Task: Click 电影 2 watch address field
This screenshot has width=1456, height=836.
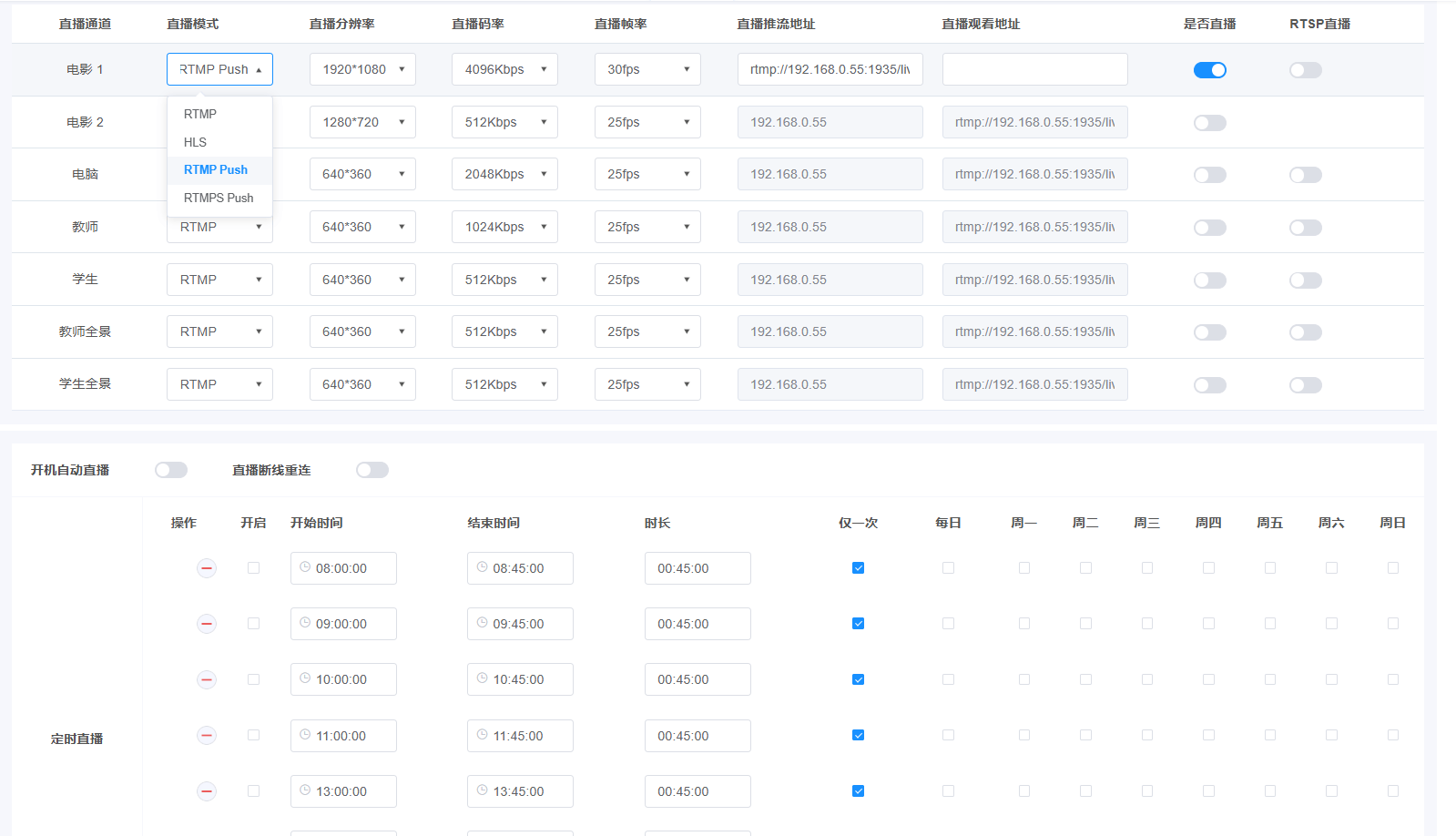Action: (x=1034, y=122)
